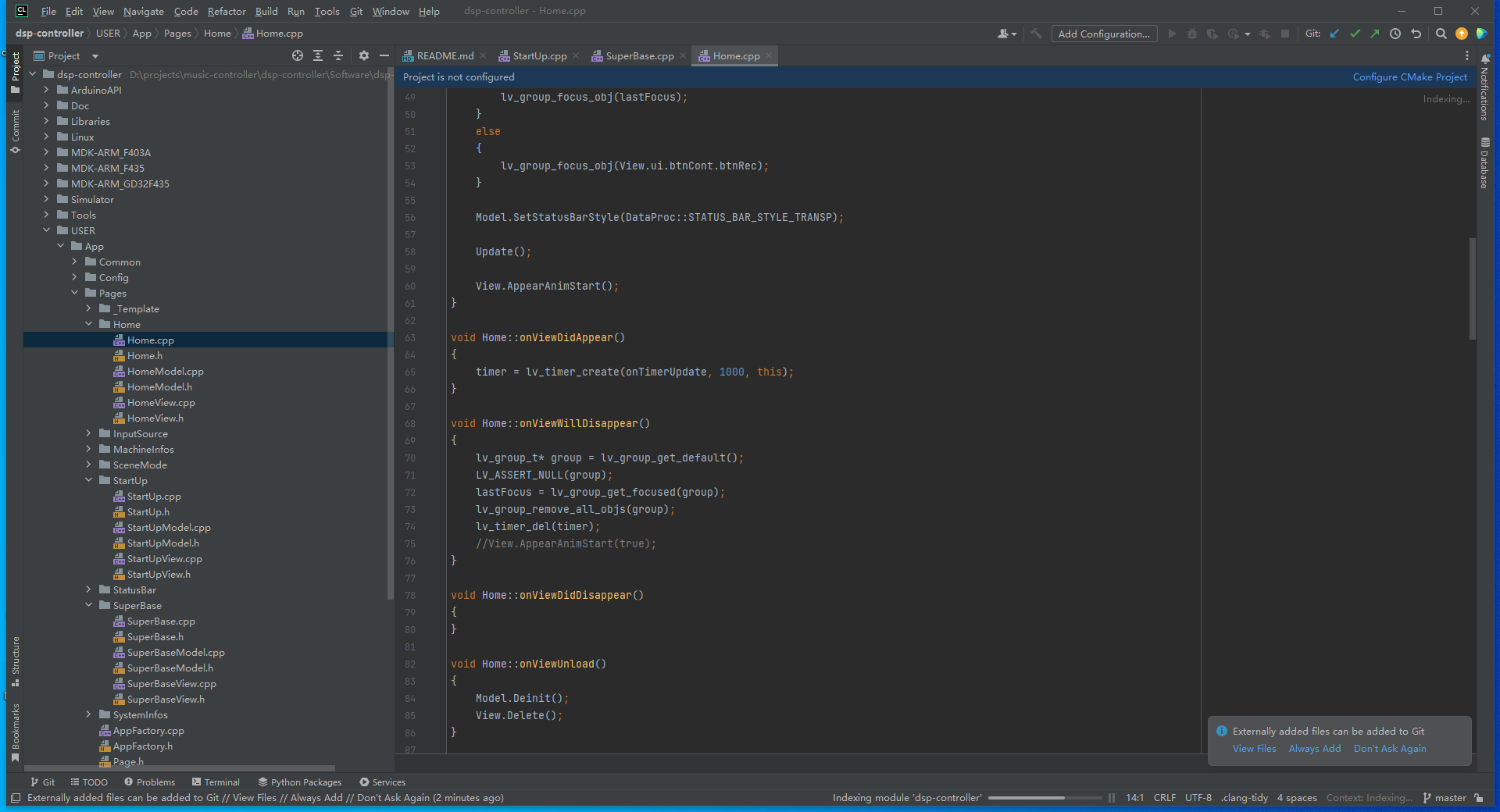Open the Refactor menu
The height and width of the screenshot is (812, 1500).
pyautogui.click(x=227, y=11)
